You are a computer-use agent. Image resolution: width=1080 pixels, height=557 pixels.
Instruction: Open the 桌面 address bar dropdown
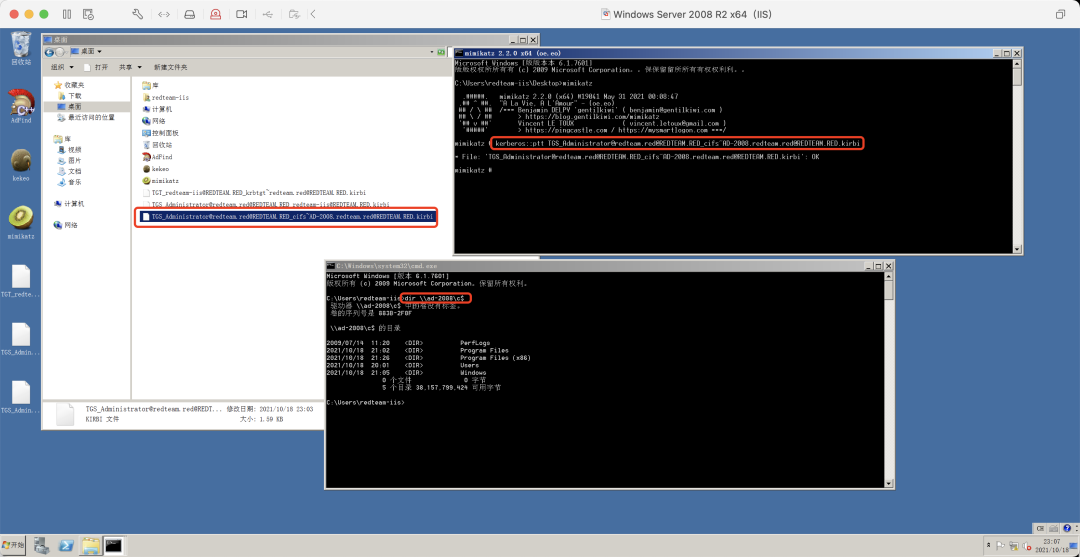click(100, 52)
